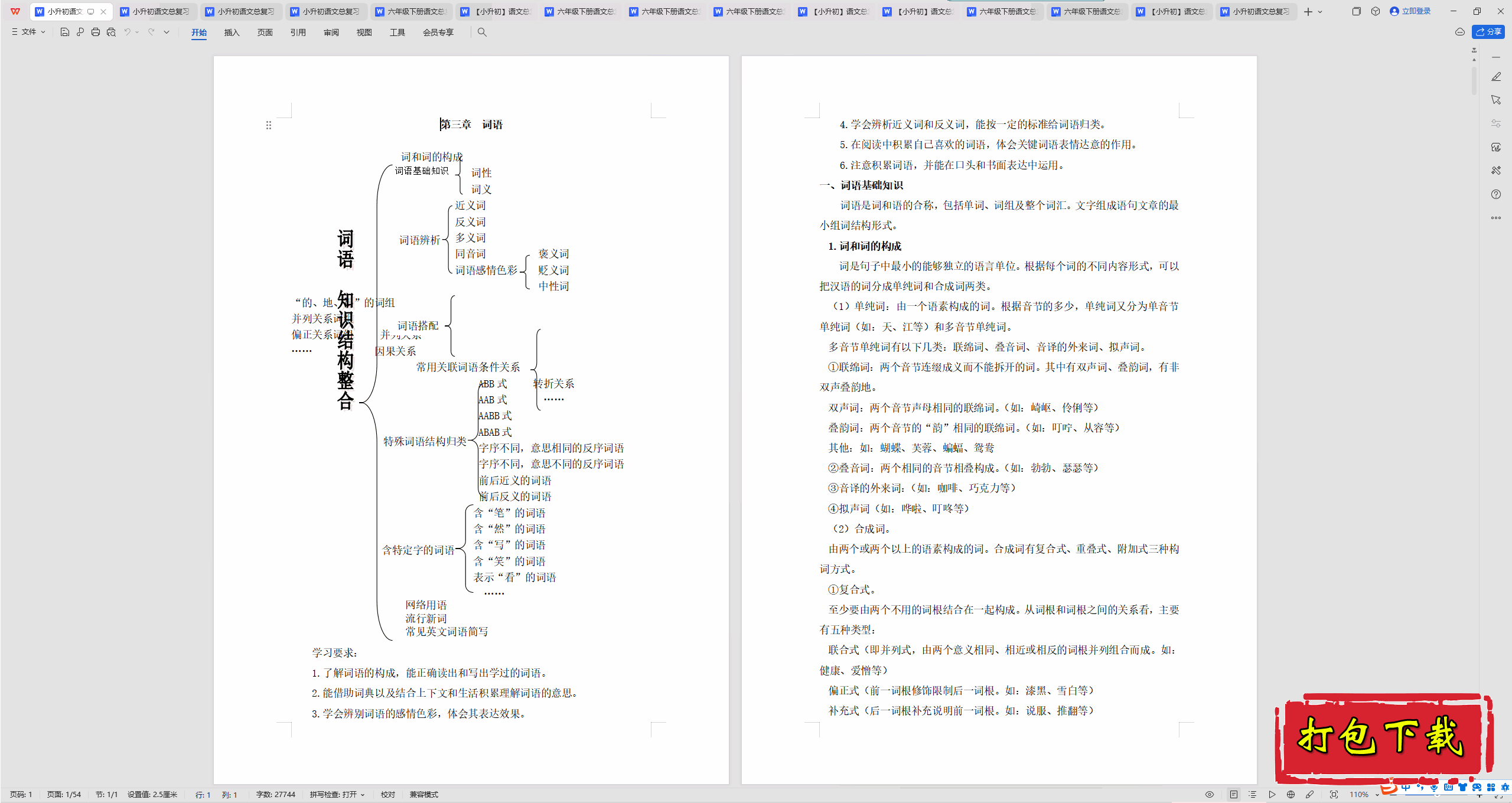Image resolution: width=1512 pixels, height=803 pixels.
Task: Open the 审阅 ribbon tab
Action: [x=331, y=32]
